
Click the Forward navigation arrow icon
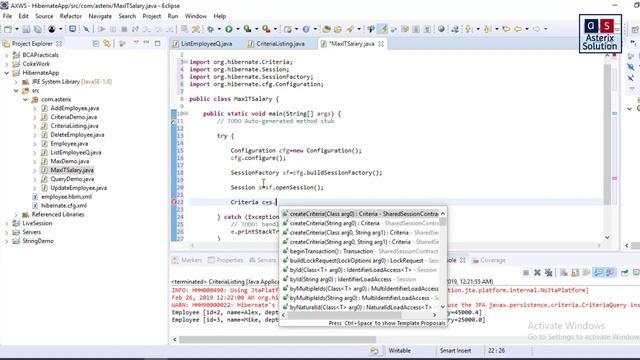pos(536,29)
